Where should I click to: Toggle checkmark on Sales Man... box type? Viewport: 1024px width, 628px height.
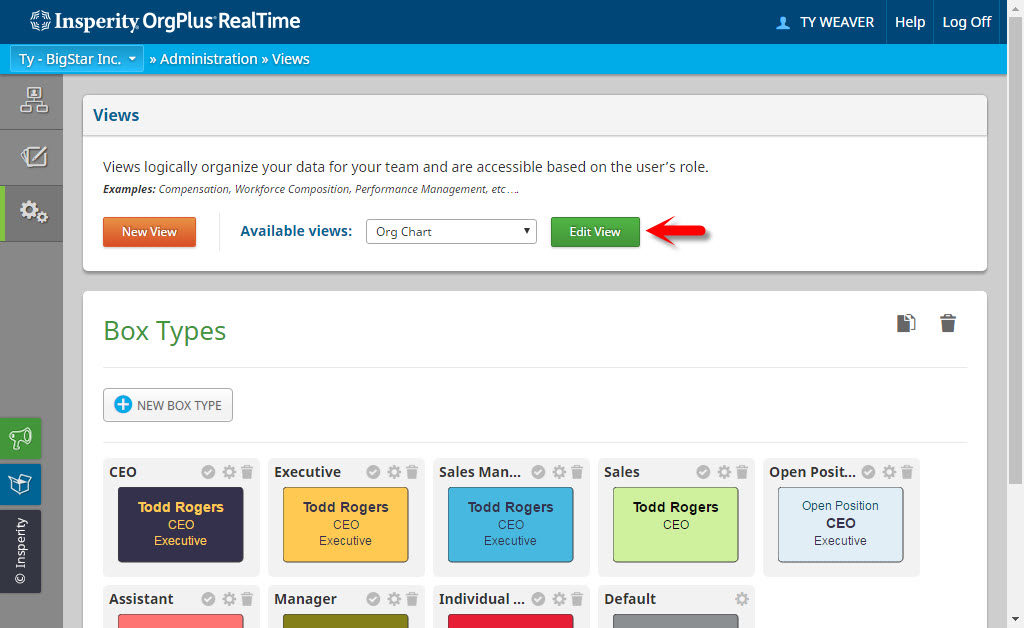coord(538,472)
